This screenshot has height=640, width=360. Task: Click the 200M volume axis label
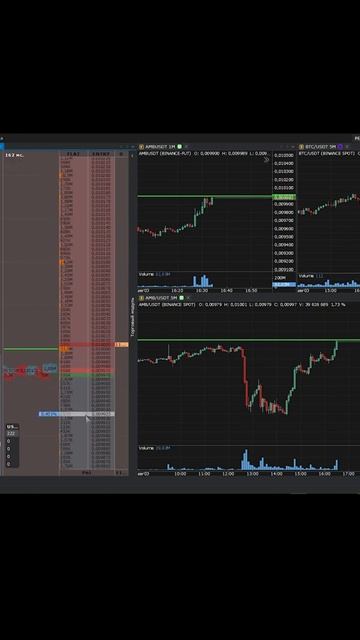click(280, 278)
